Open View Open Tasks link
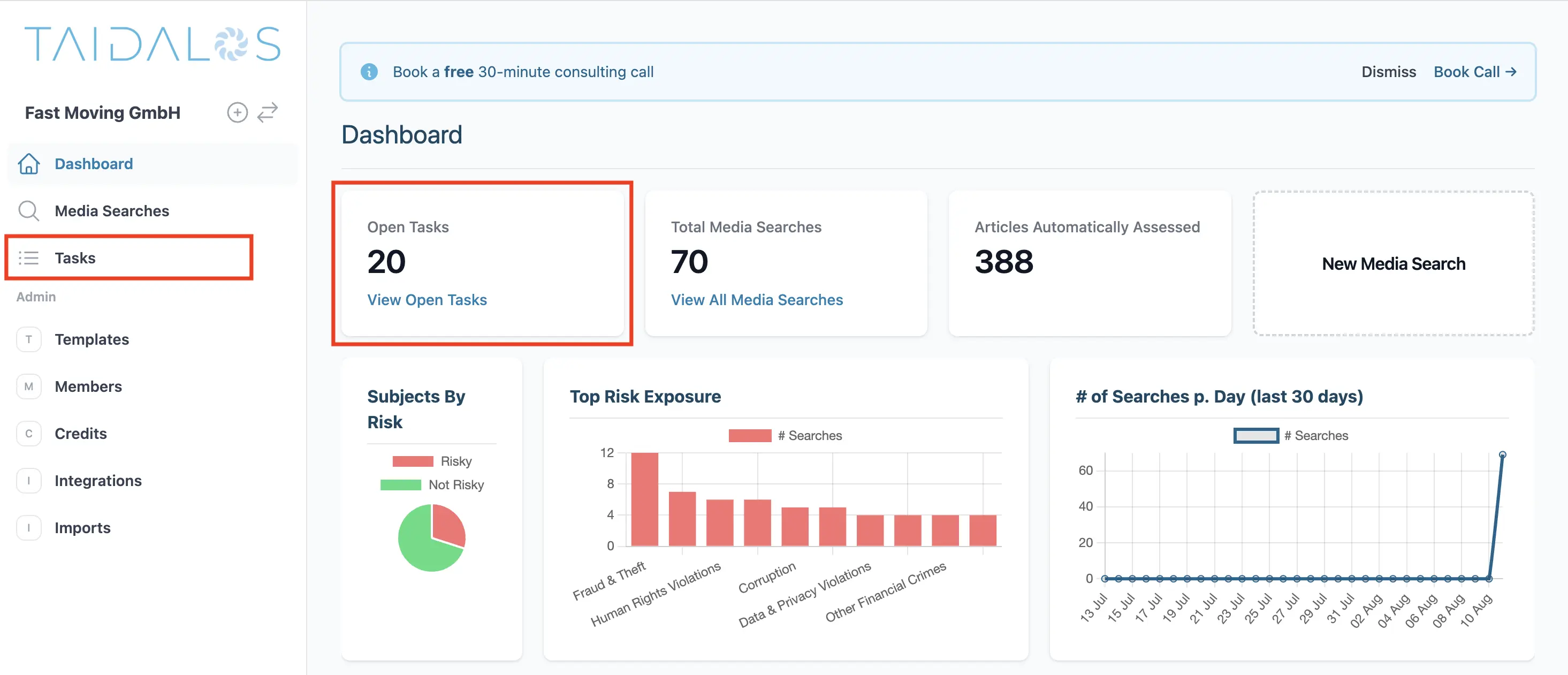 coord(427,300)
